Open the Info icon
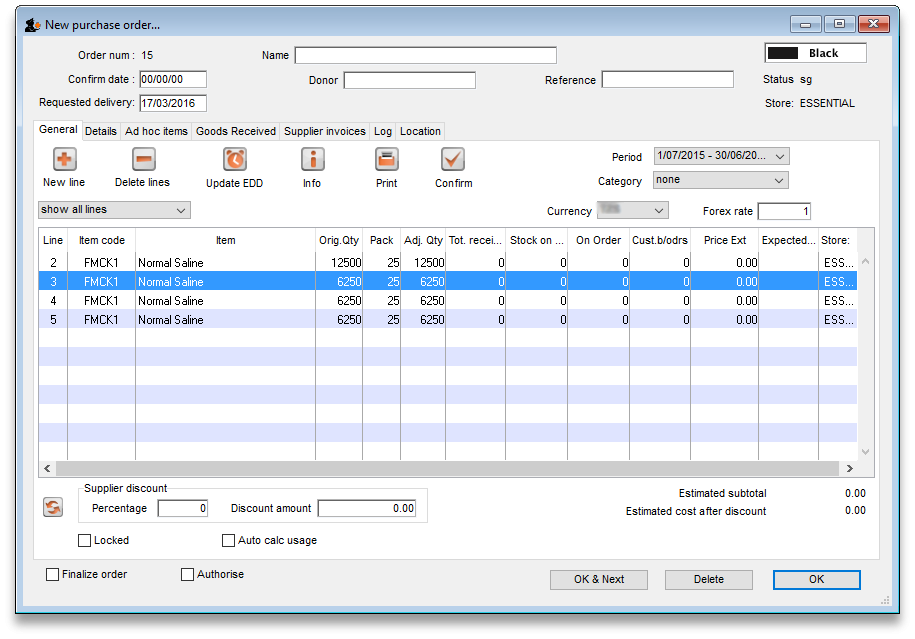 click(312, 159)
